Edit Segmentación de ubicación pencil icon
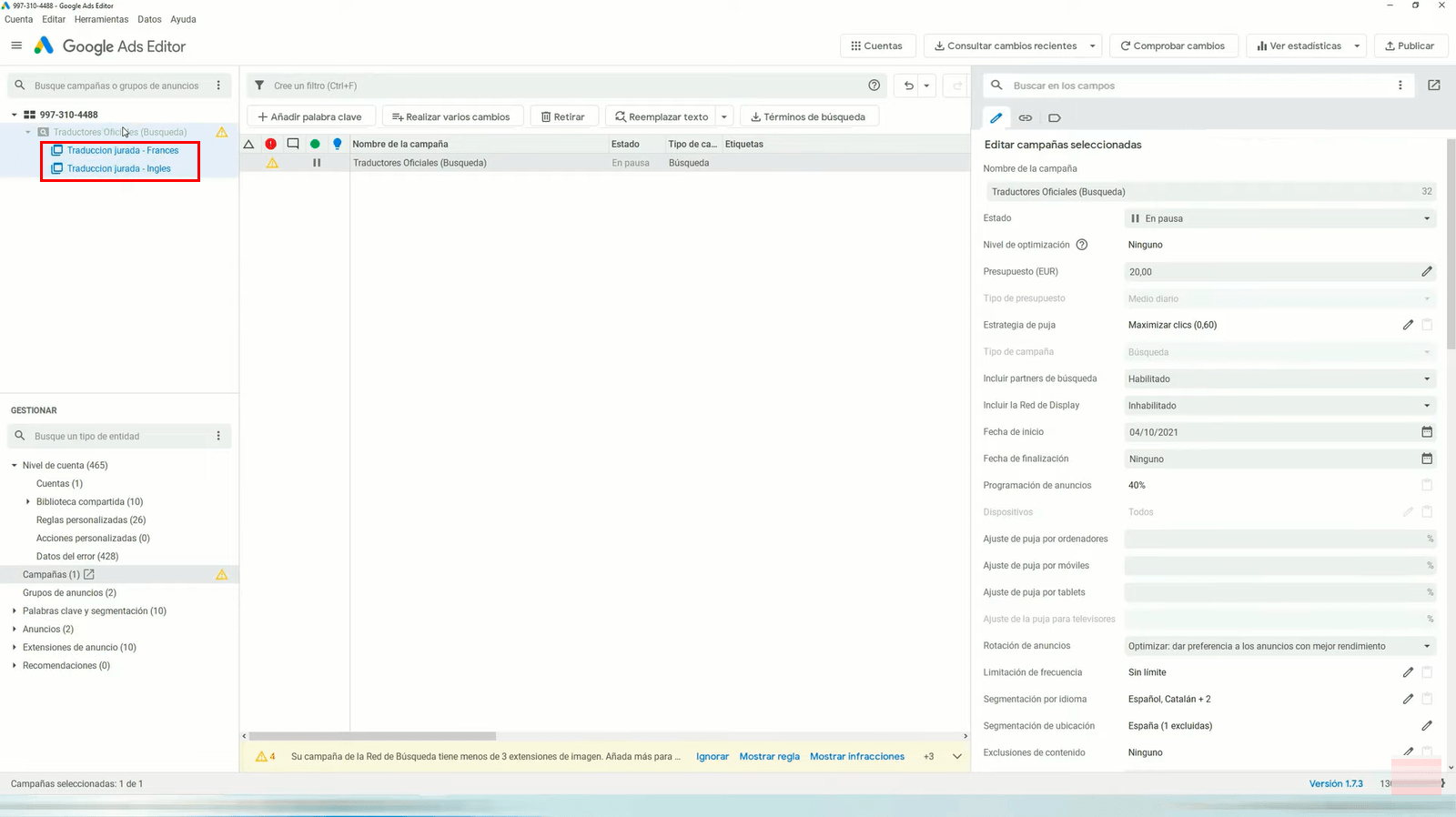 tap(1427, 726)
